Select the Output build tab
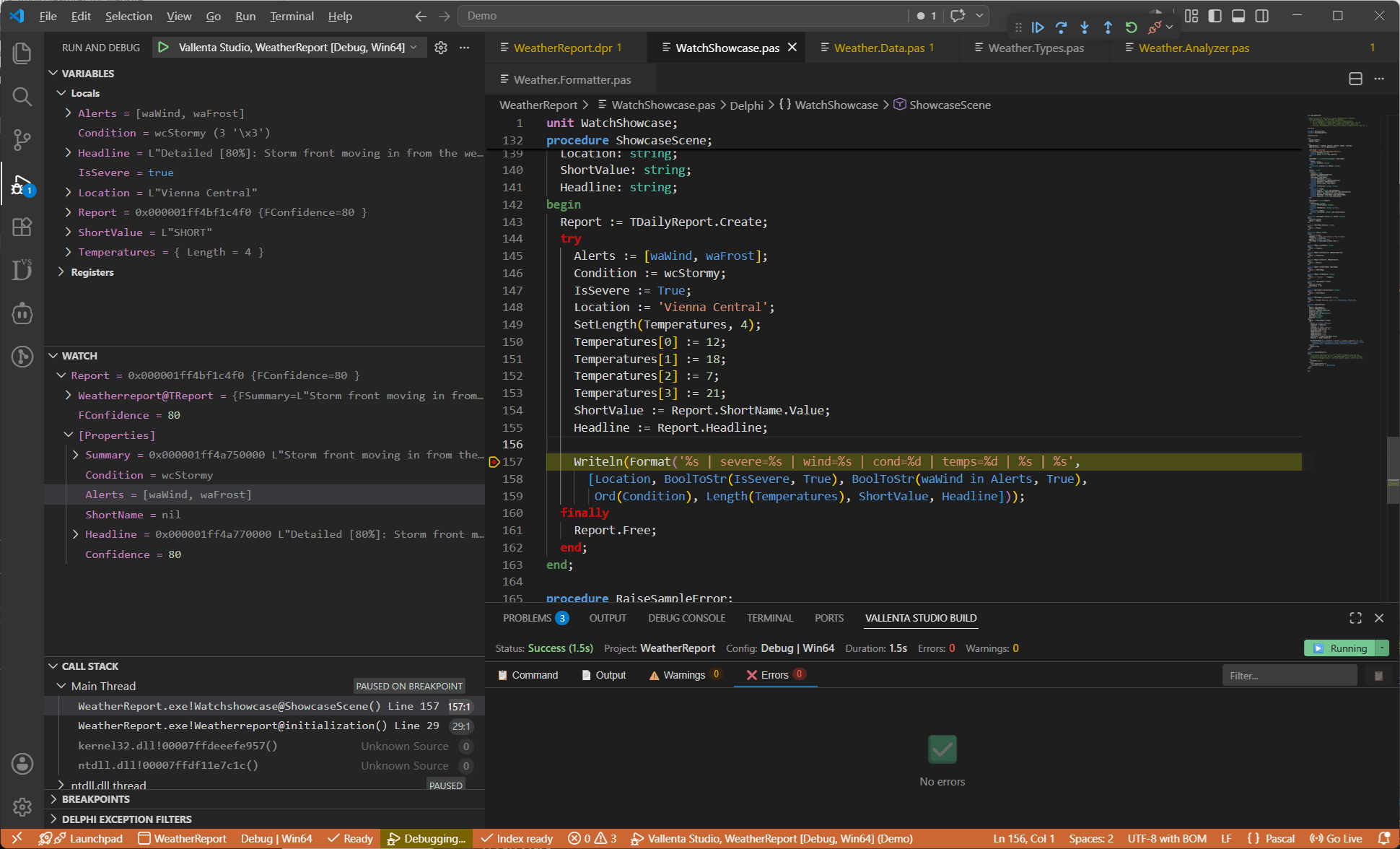The image size is (1400, 849). (x=603, y=675)
